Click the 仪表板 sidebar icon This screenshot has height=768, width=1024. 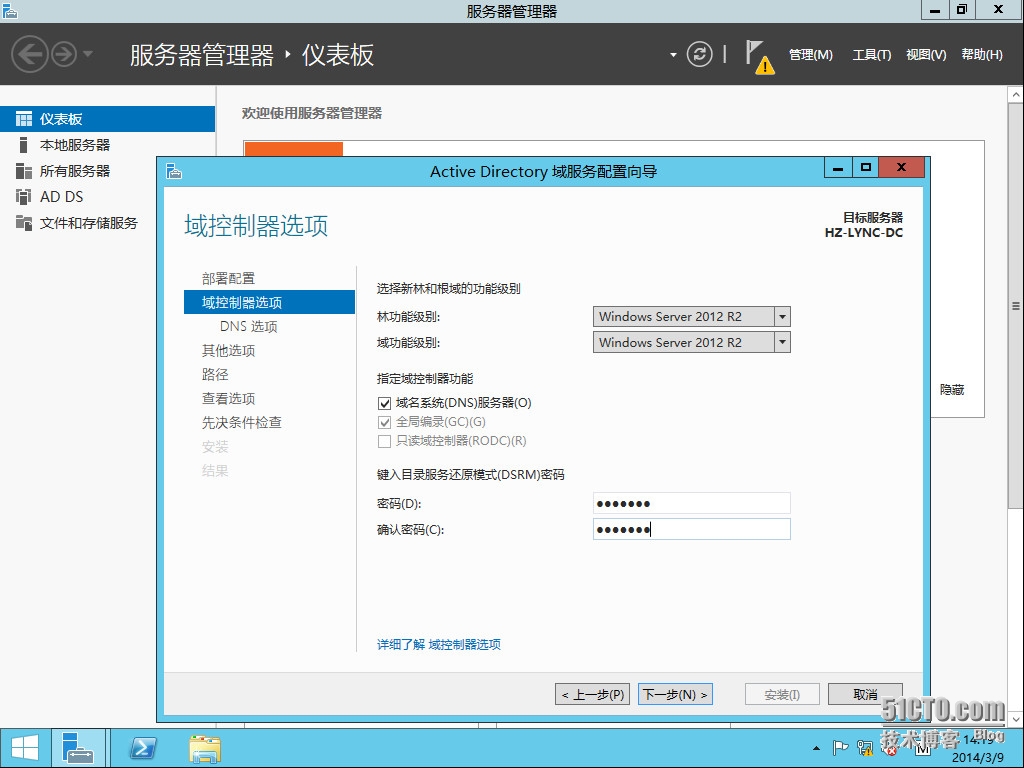tap(24, 119)
